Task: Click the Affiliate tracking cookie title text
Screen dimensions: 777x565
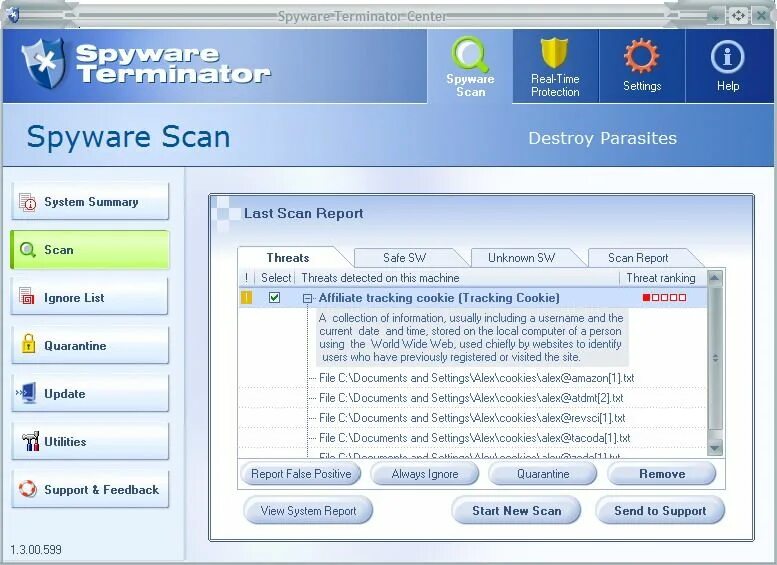Action: (x=439, y=298)
